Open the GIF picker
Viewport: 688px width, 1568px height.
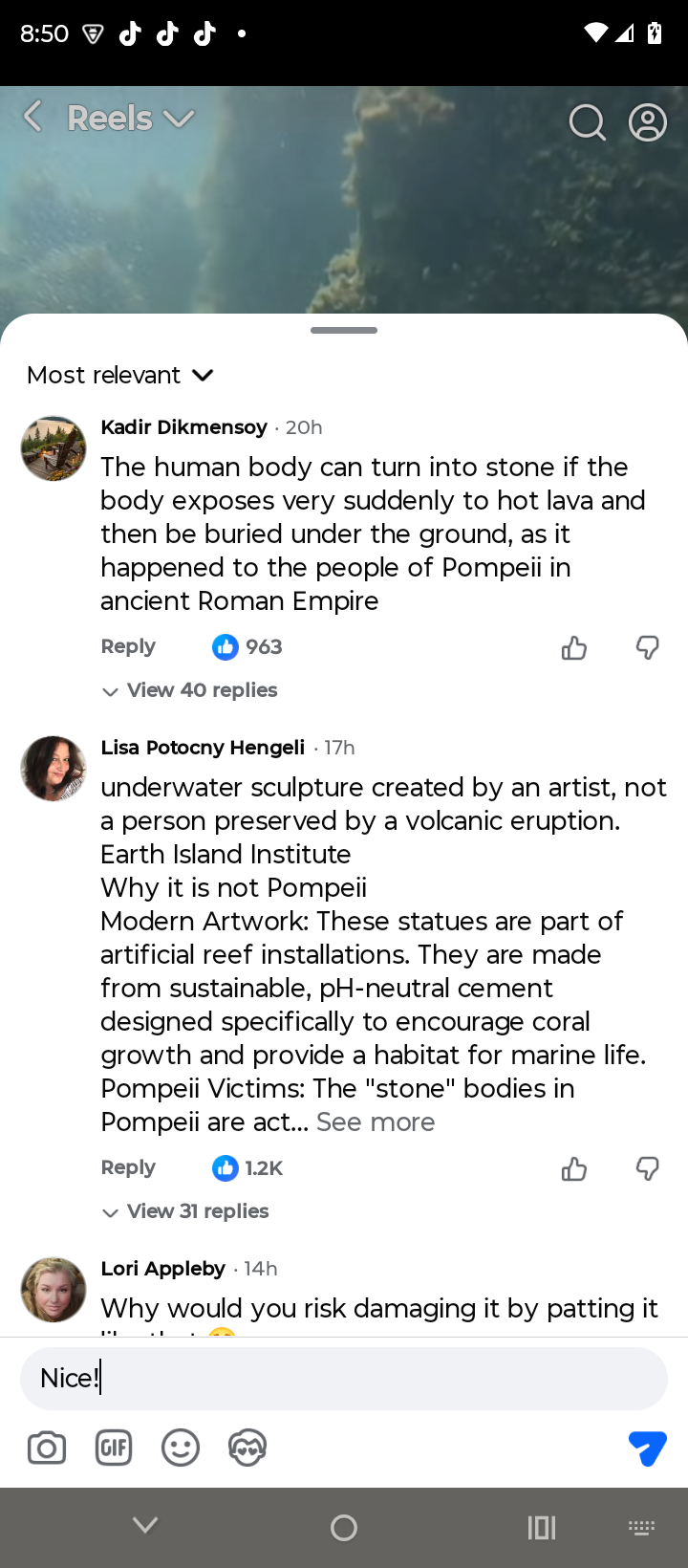[x=114, y=1448]
